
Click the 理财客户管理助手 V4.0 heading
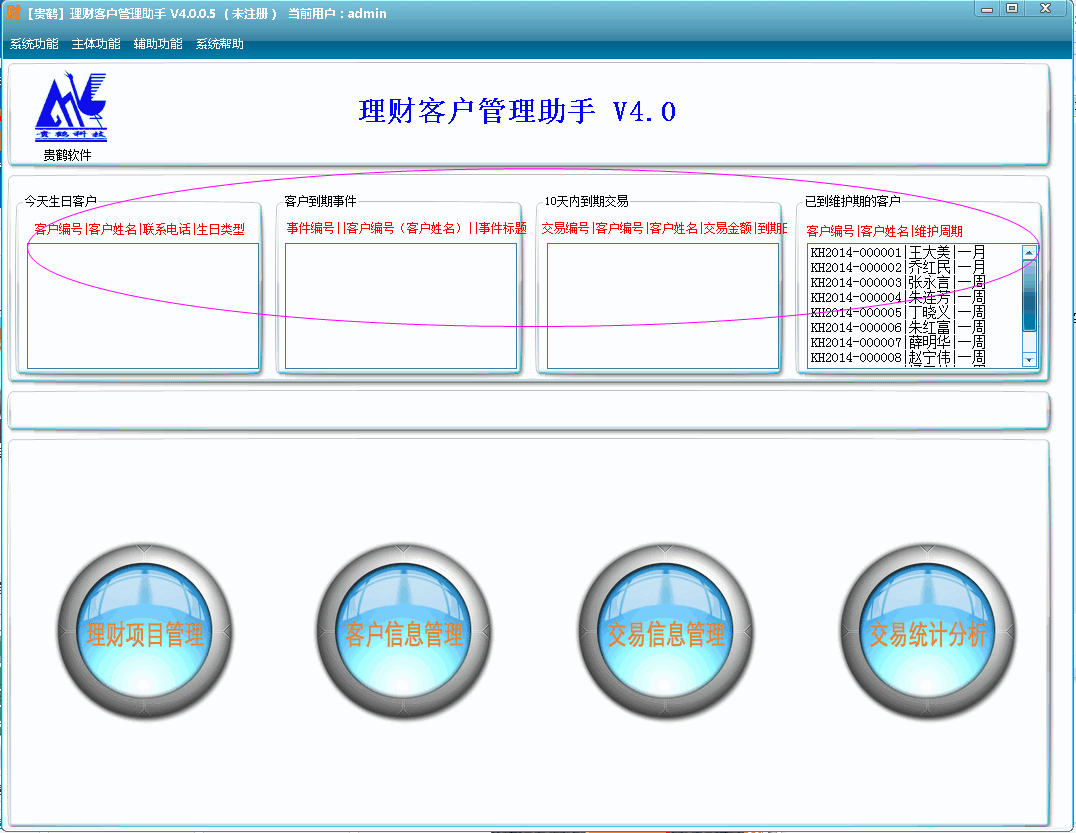517,111
